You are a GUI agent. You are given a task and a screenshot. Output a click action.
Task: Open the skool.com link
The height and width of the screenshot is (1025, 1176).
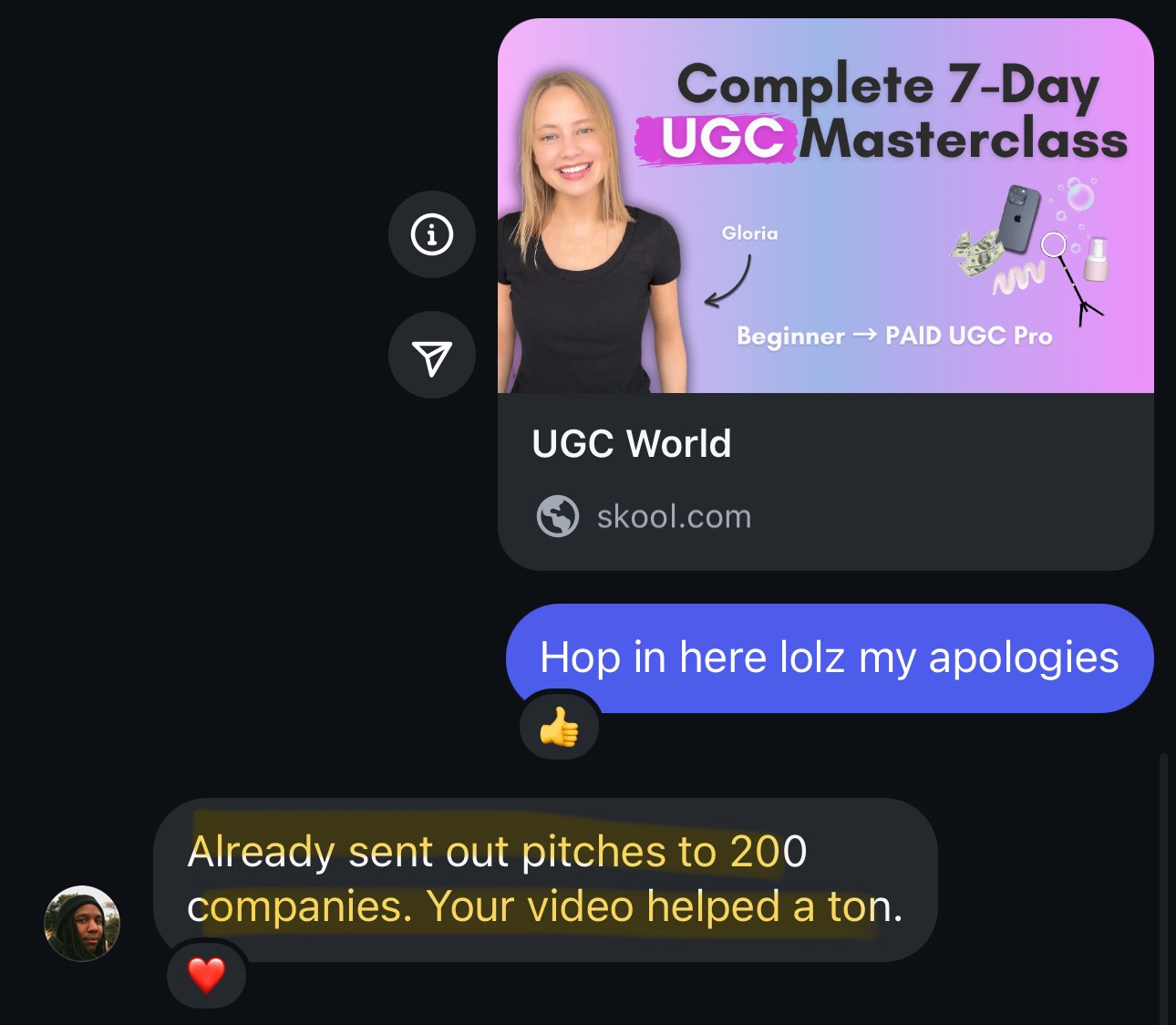(x=674, y=517)
